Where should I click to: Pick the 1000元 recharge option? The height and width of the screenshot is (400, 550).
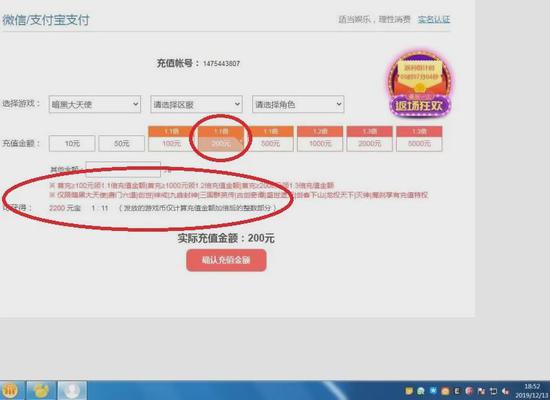320,139
